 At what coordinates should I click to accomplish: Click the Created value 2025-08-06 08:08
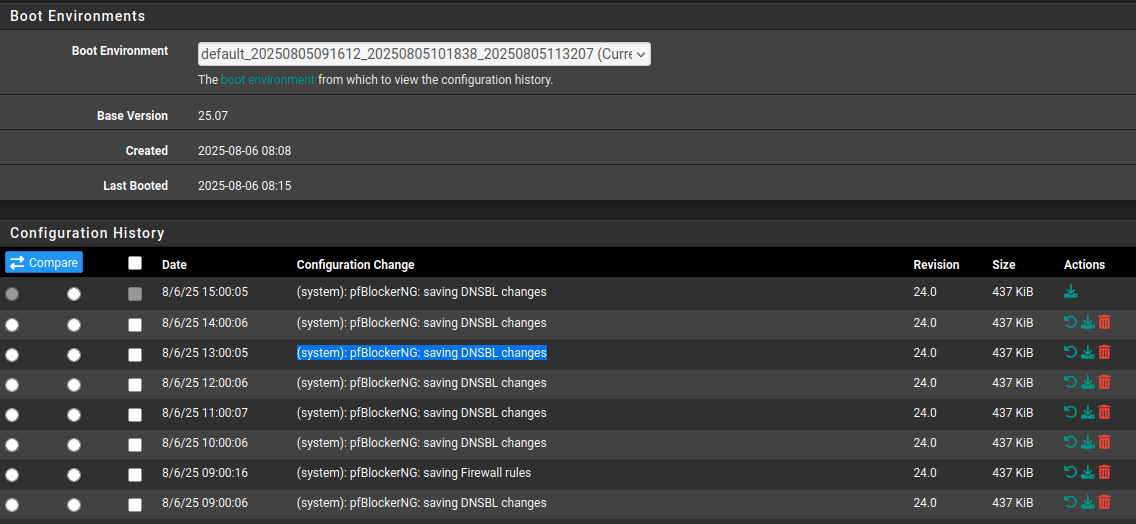[244, 151]
